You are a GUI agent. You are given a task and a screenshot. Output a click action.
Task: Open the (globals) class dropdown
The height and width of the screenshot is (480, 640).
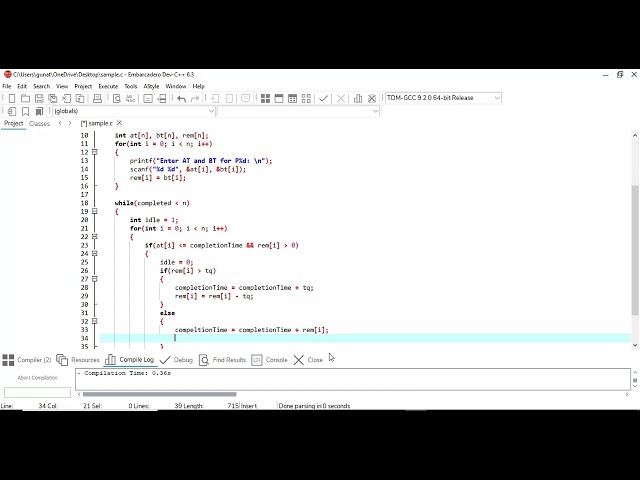click(x=134, y=111)
